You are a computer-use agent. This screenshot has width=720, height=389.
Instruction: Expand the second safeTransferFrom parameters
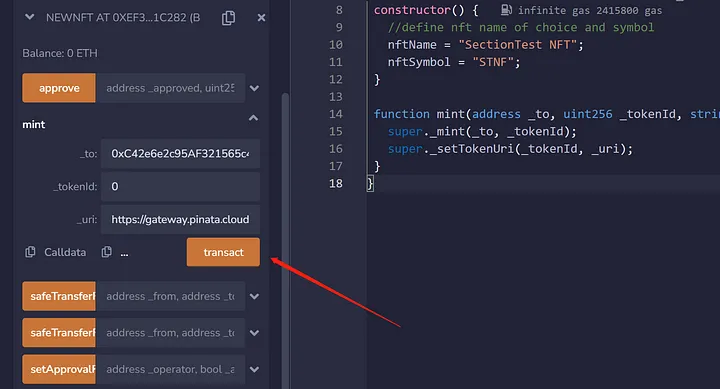click(x=254, y=333)
